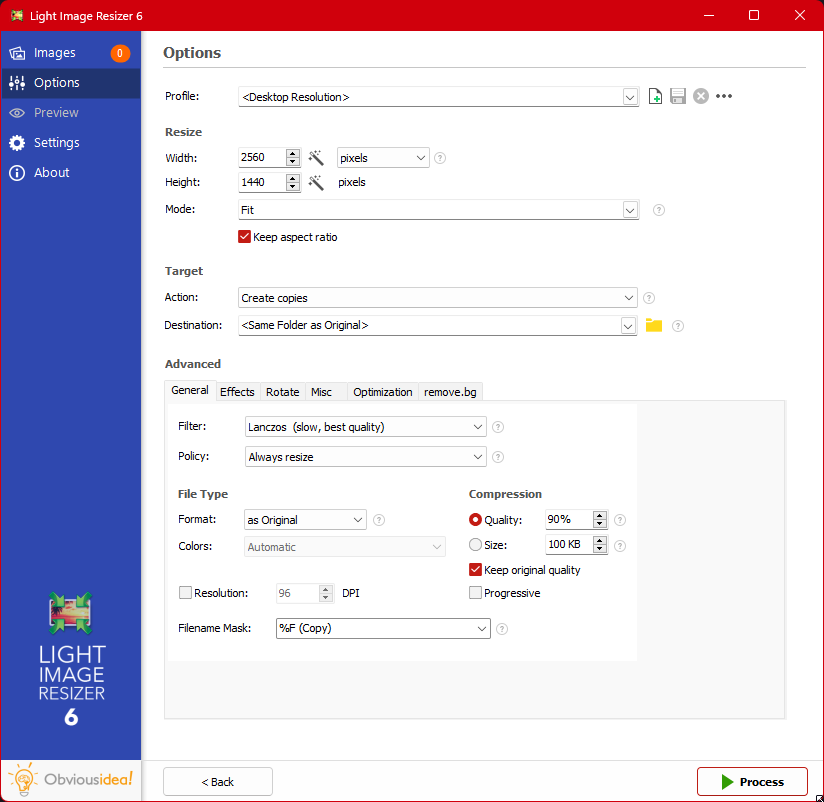Increase Quality value with up arrow
Viewport: 824px width, 802px height.
coord(600,515)
